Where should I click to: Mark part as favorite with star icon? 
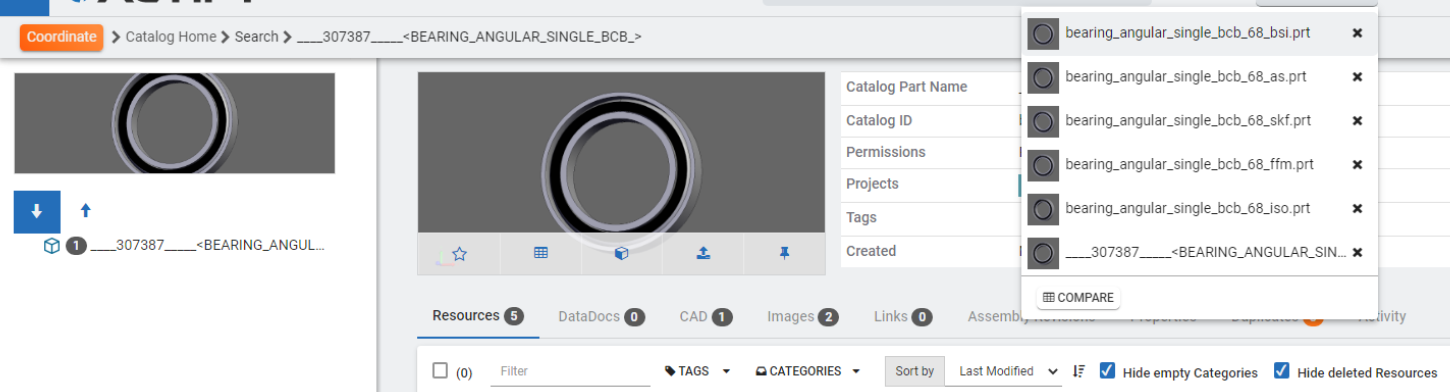(460, 254)
